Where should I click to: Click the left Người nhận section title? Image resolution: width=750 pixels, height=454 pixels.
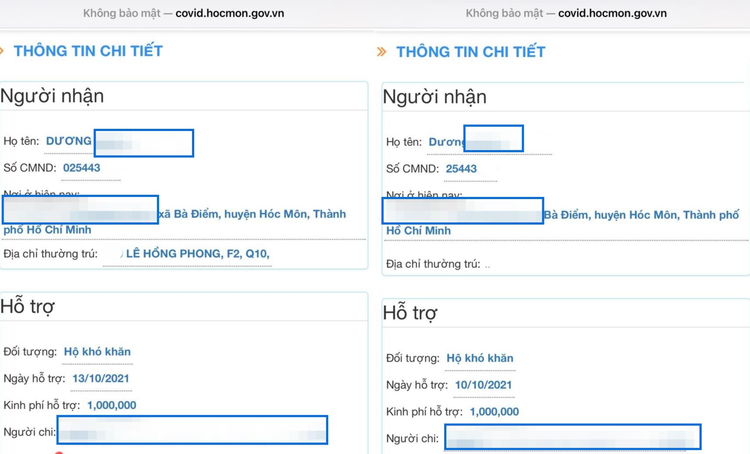[x=52, y=96]
